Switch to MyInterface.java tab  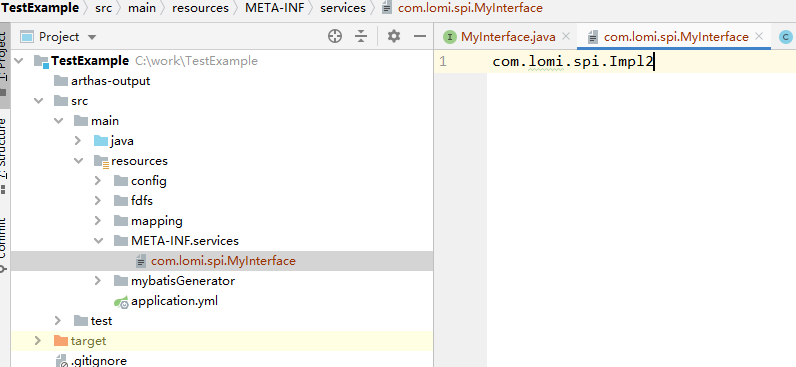click(x=508, y=37)
